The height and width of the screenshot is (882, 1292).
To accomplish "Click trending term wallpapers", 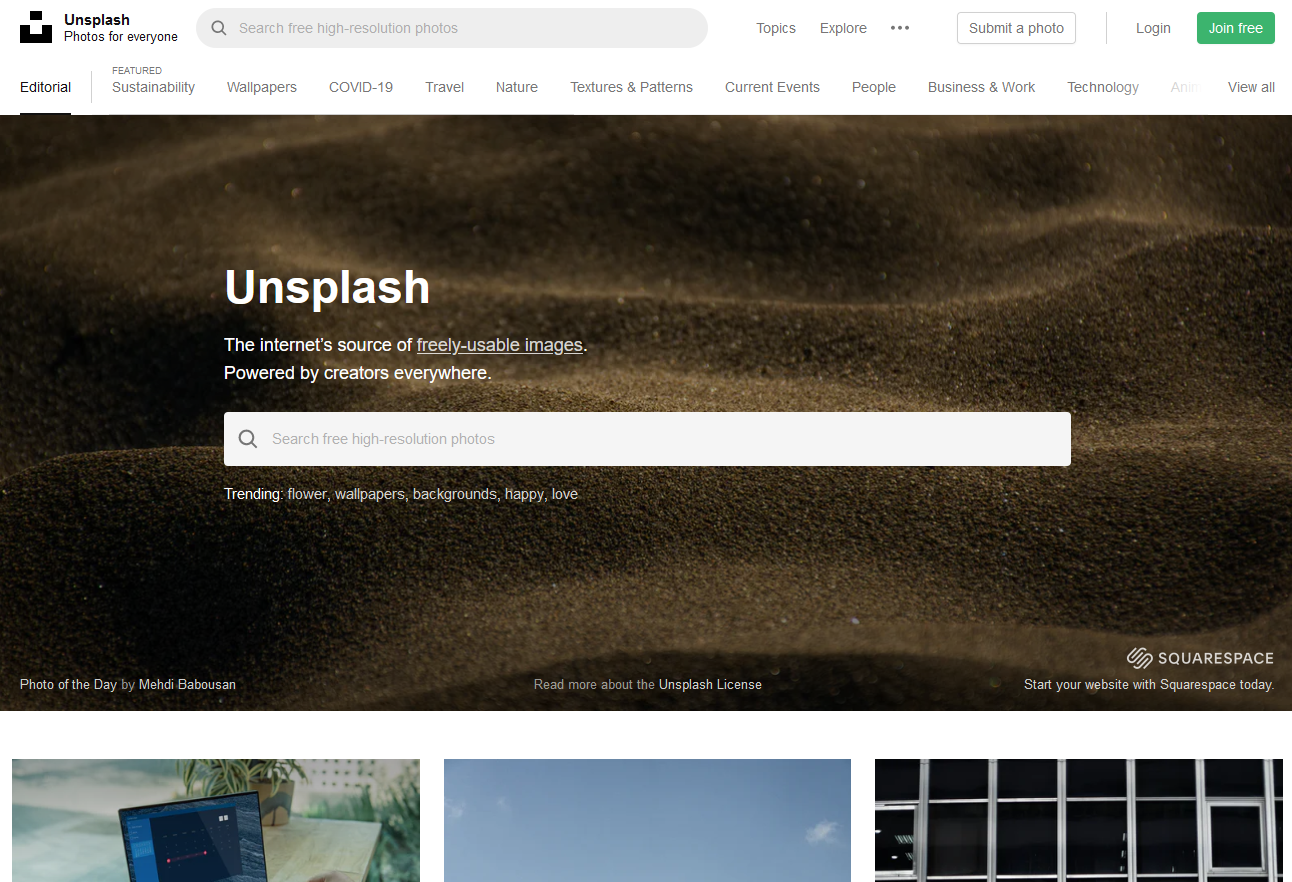I will click(370, 494).
